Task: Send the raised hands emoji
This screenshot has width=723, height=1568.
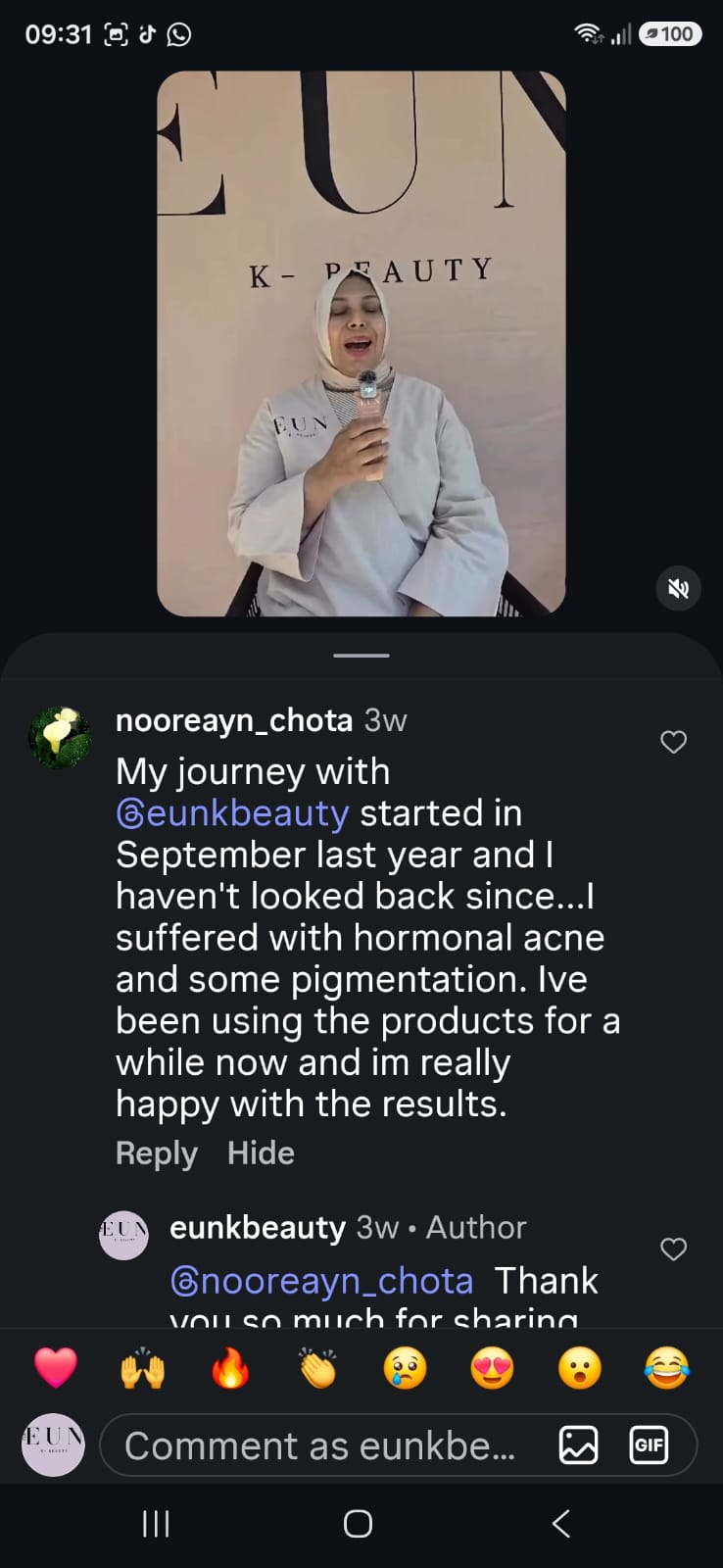Action: coord(143,1367)
